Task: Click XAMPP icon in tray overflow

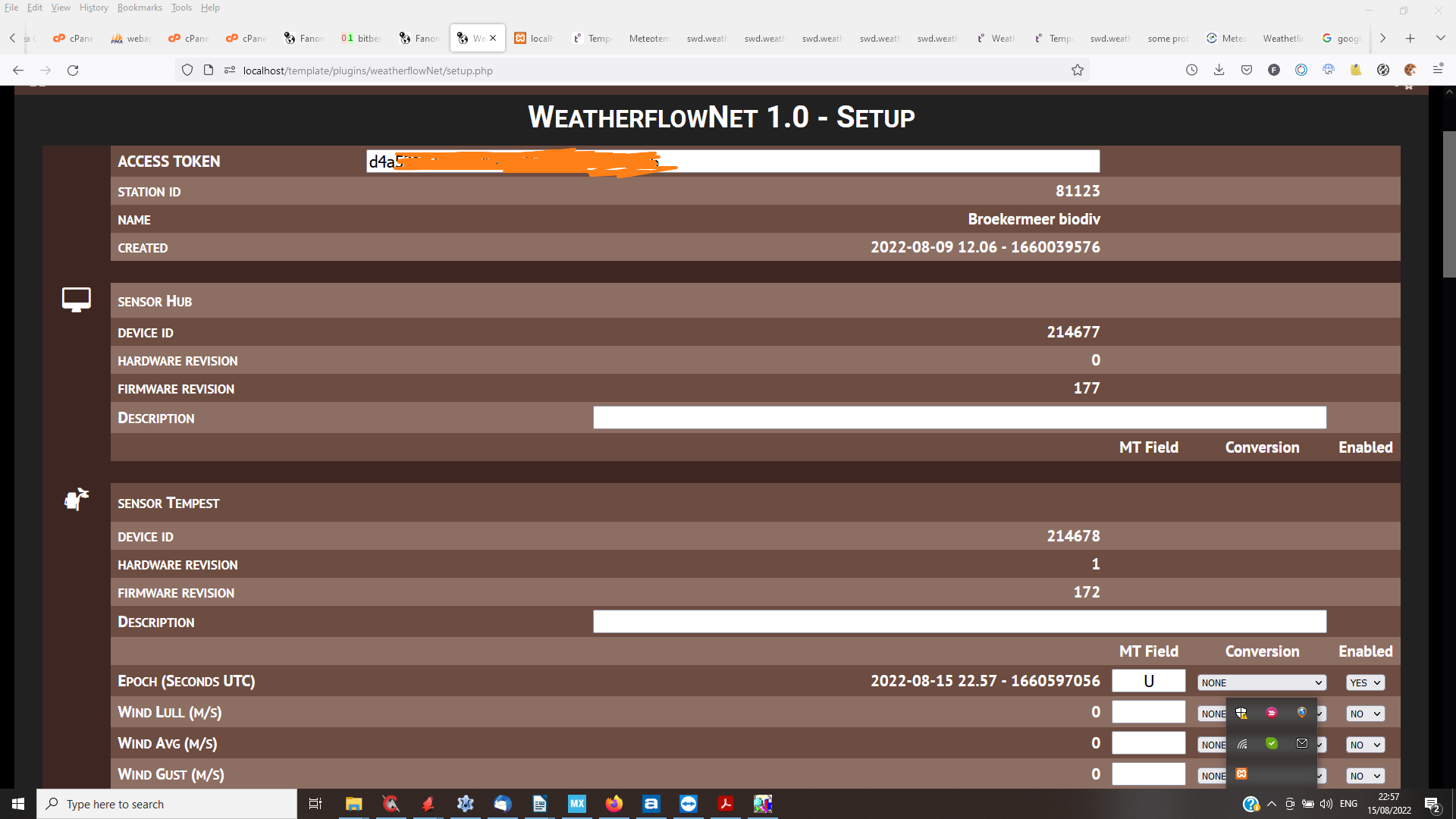Action: 1241,773
